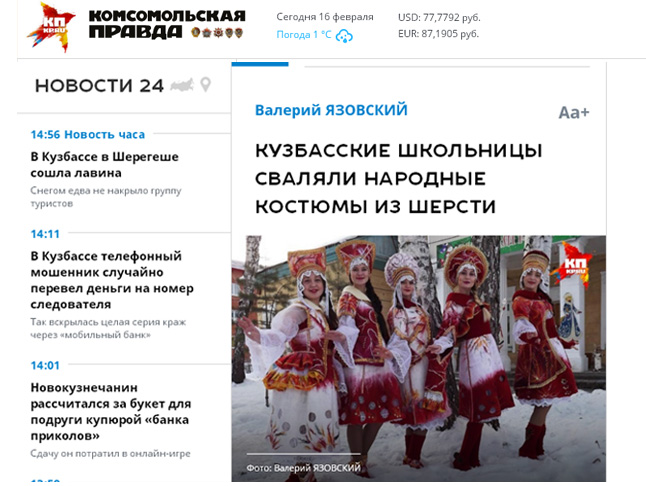Open the Погода 1 °C weather link
Viewport: 646px width, 486px height.
pos(304,35)
